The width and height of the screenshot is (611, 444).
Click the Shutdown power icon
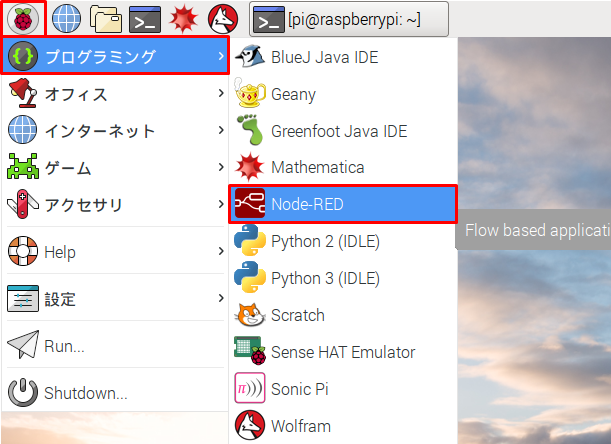tap(23, 392)
